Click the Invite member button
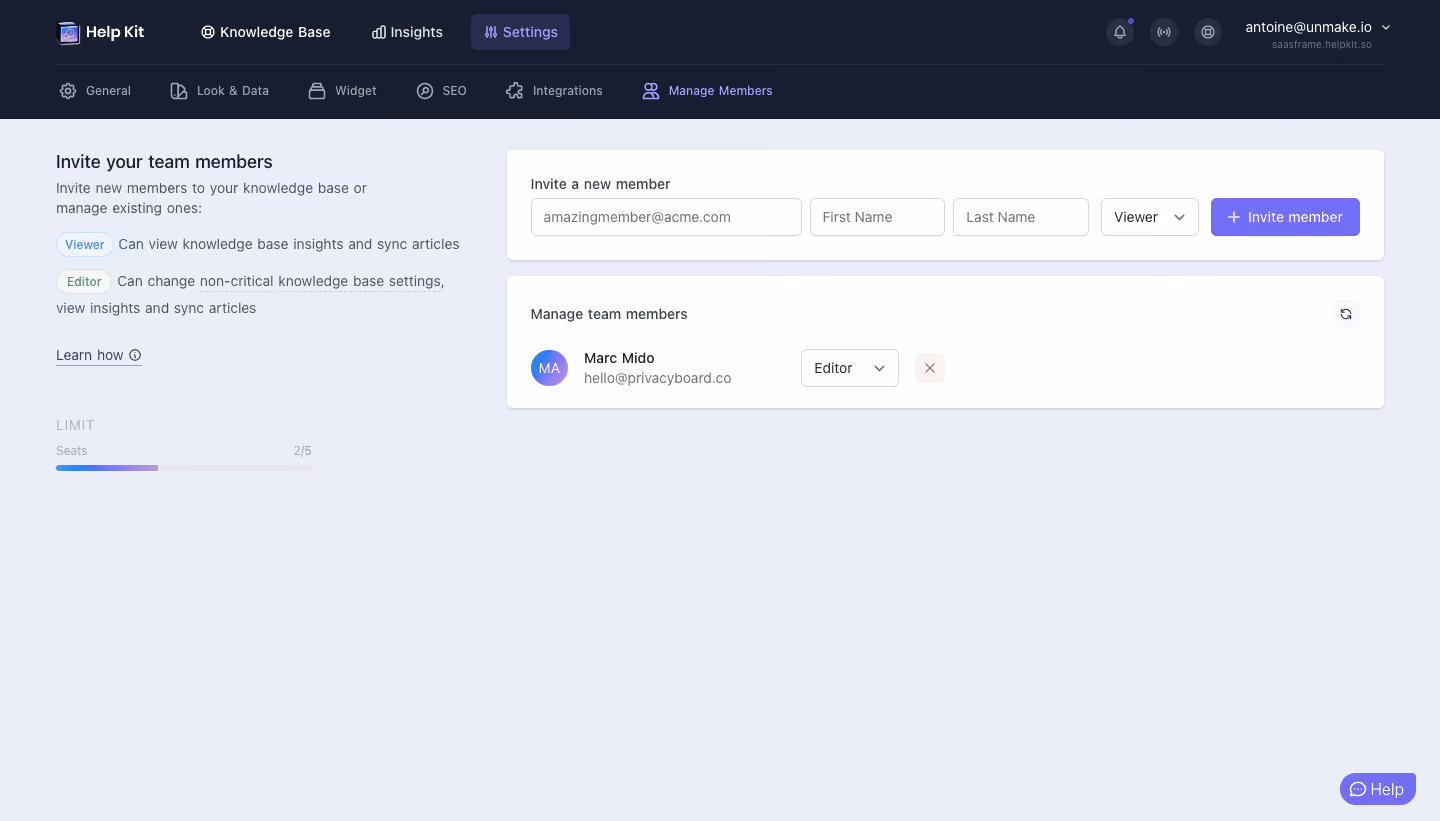Viewport: 1440px width, 821px height. point(1285,217)
